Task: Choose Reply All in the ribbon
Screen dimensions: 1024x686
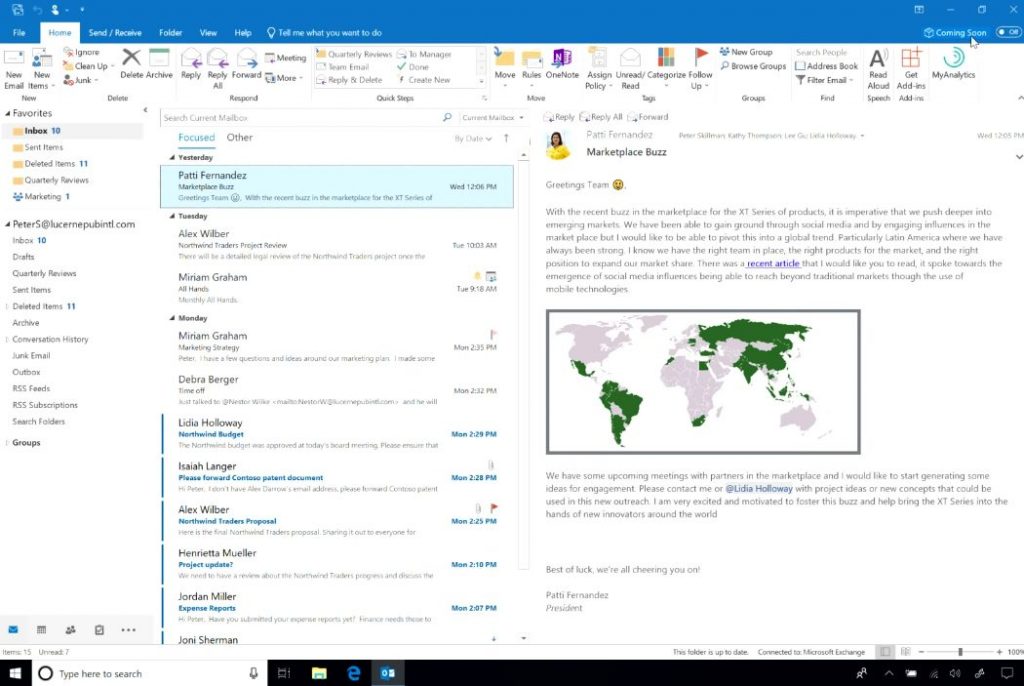Action: 217,69
